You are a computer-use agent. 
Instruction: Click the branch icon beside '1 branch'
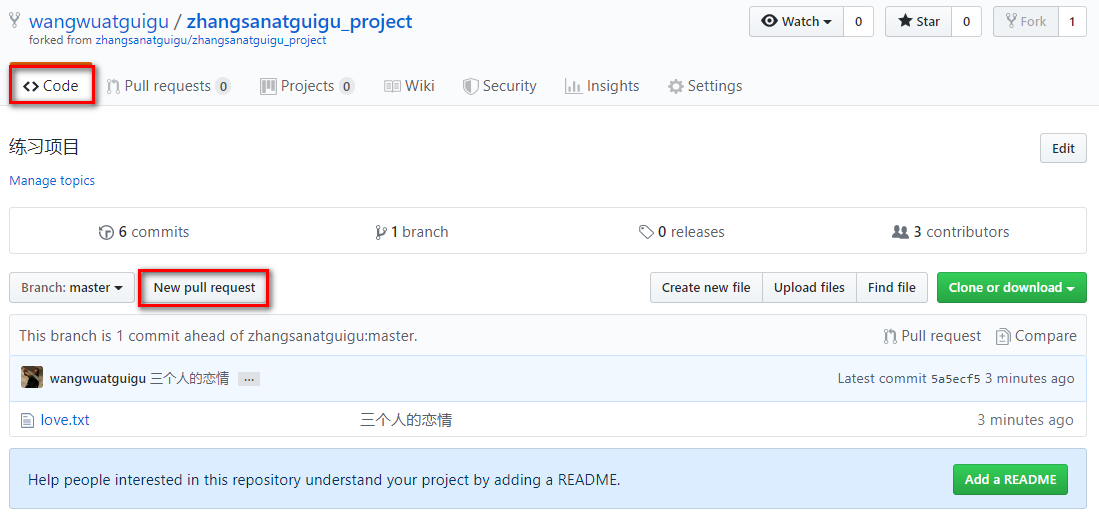381,232
